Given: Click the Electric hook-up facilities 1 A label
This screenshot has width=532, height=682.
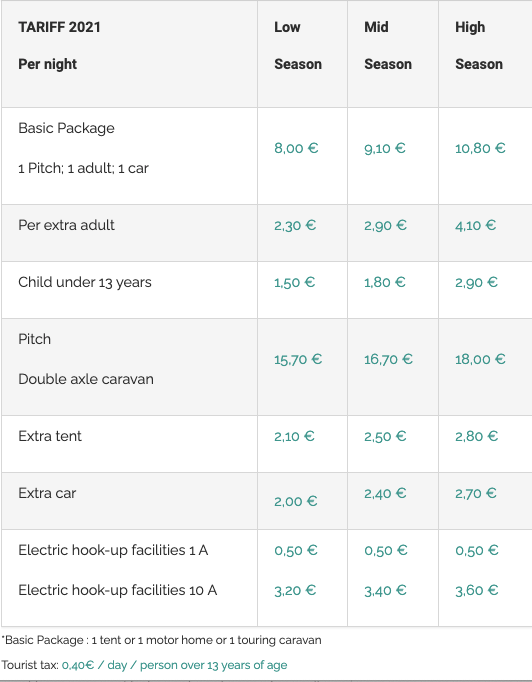Looking at the screenshot, I should (113, 550).
